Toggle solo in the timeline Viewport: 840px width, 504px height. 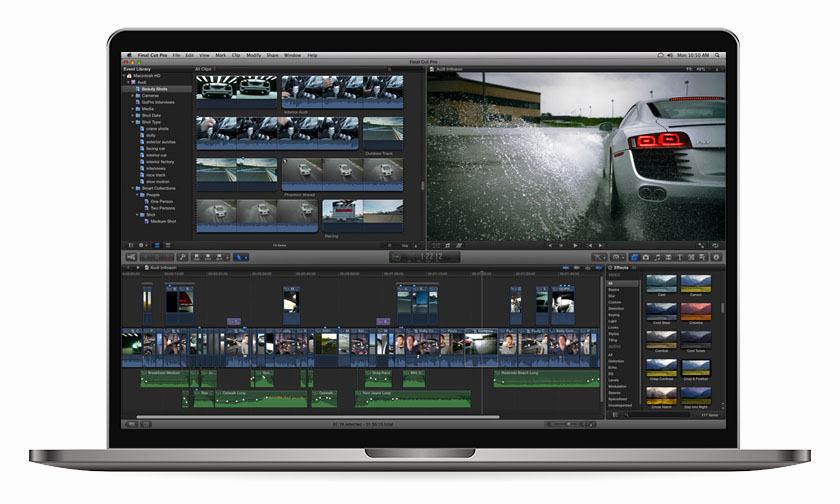[588, 268]
